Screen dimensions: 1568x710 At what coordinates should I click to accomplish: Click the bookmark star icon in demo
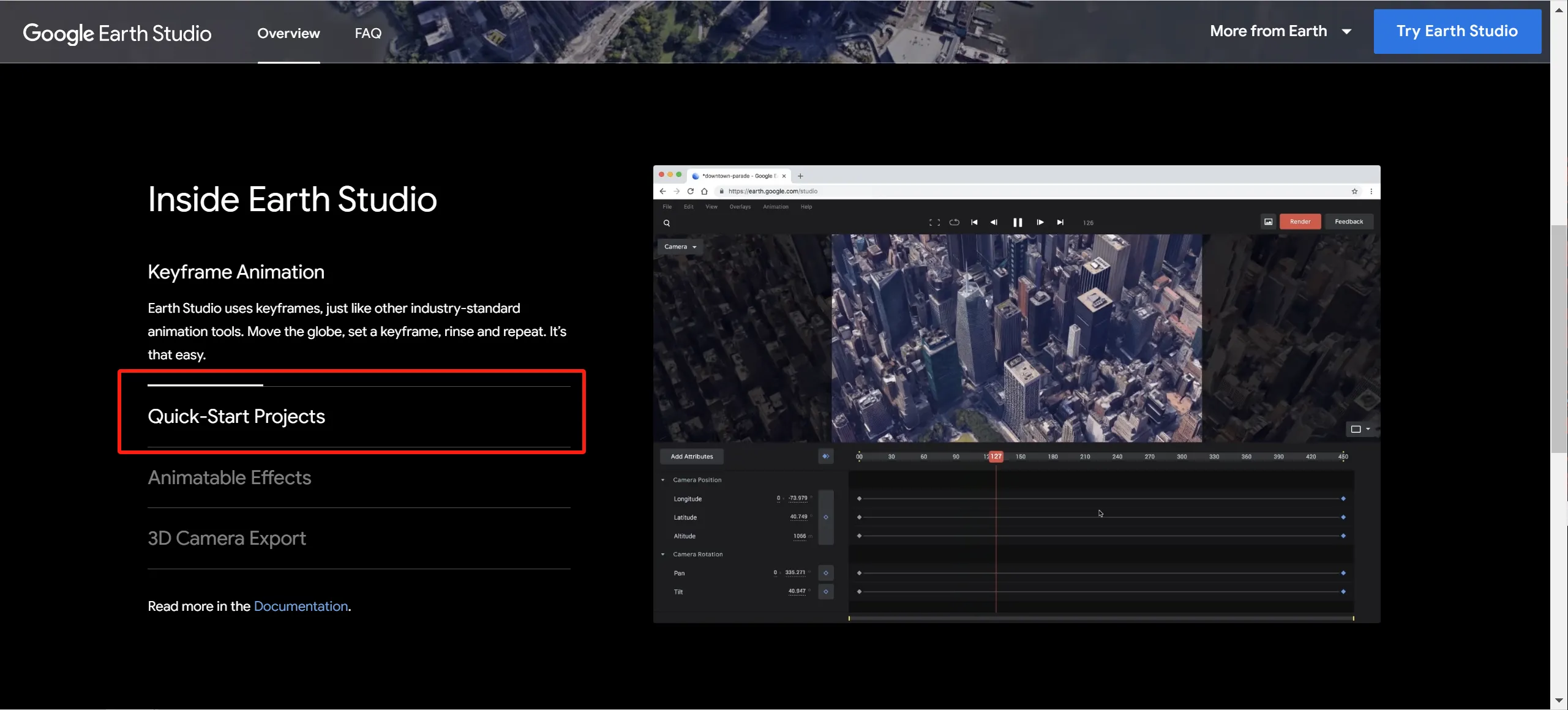click(1354, 191)
